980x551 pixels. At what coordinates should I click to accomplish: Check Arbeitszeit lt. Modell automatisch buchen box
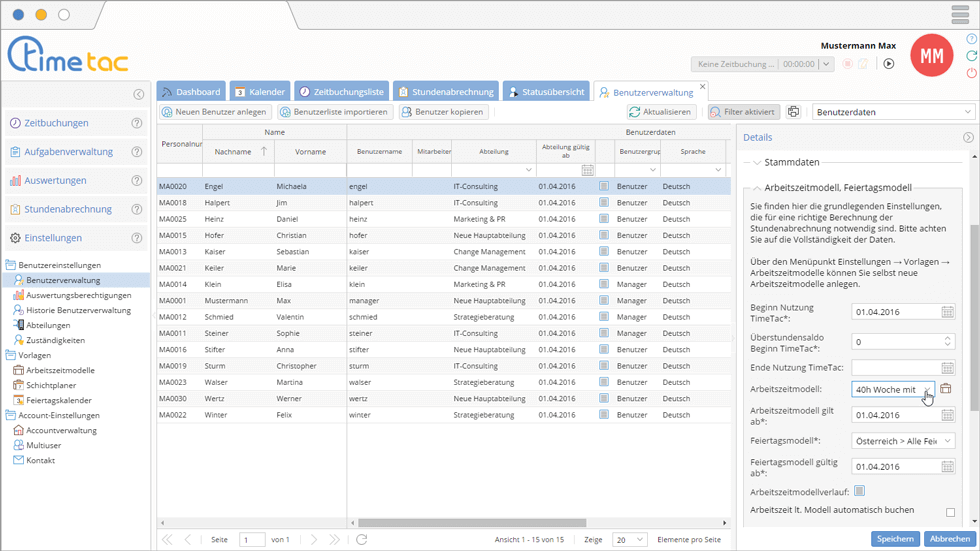pyautogui.click(x=950, y=512)
